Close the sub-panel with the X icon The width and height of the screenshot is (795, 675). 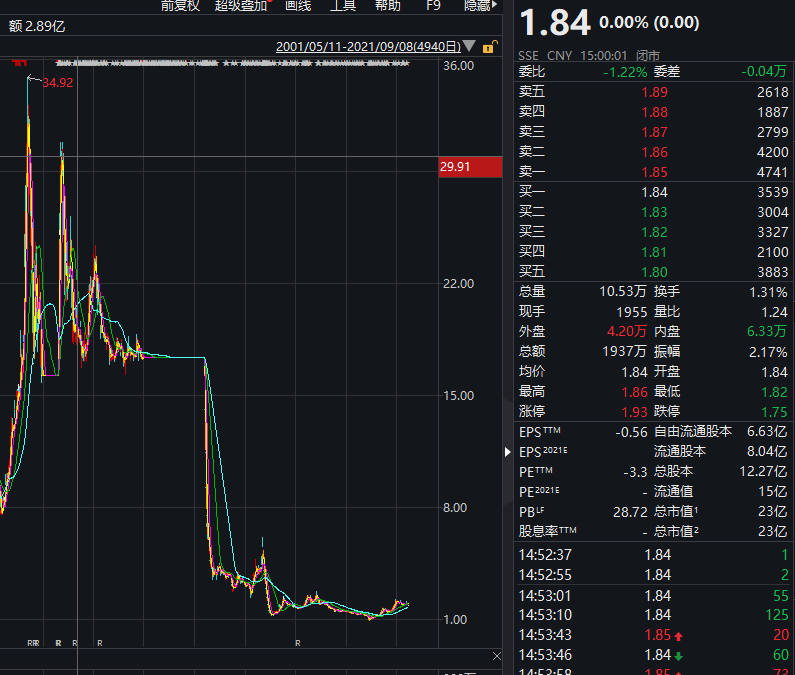pyautogui.click(x=496, y=656)
